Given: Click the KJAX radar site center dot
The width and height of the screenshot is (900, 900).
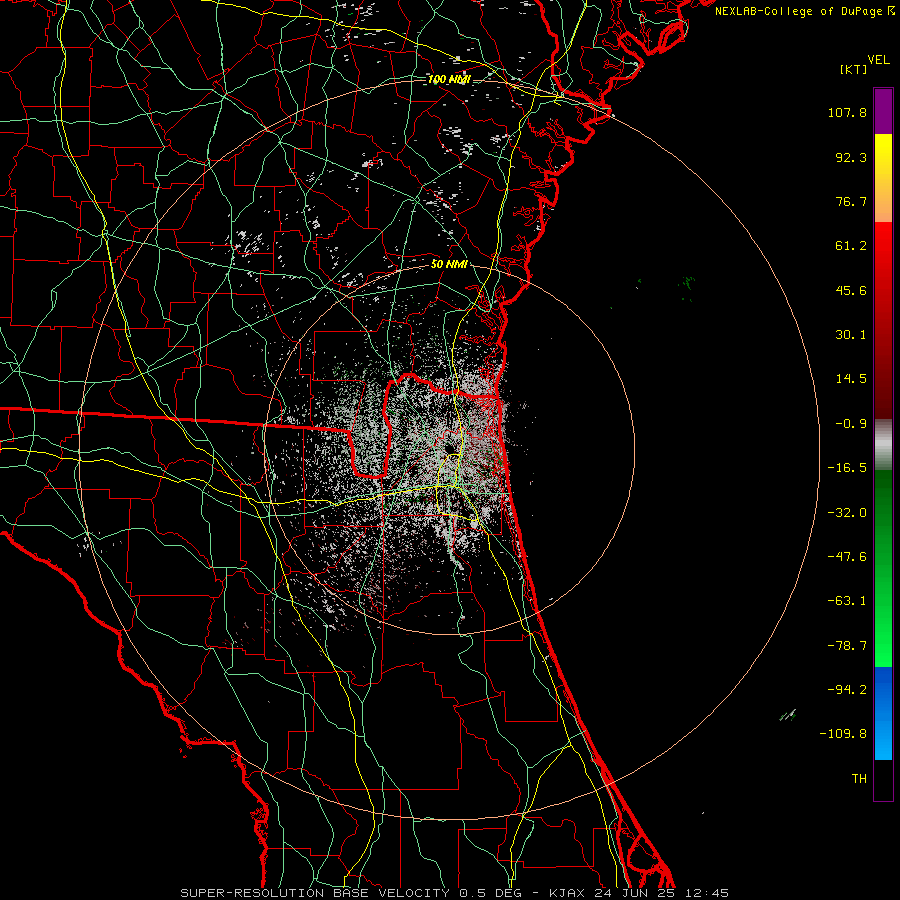Looking at the screenshot, I should click(449, 448).
